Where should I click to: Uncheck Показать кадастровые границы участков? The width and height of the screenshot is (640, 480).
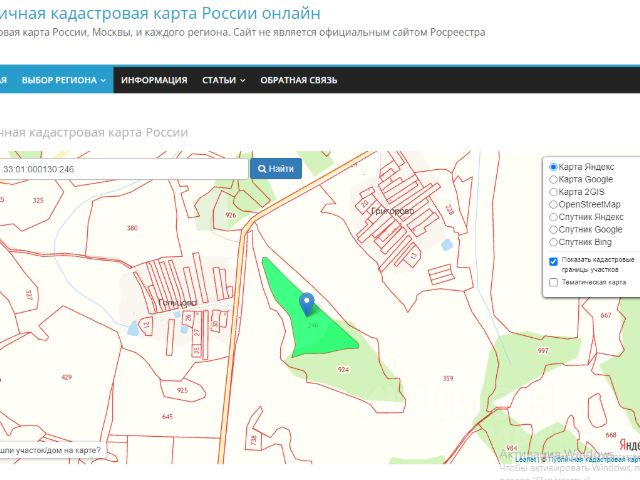coord(553,262)
